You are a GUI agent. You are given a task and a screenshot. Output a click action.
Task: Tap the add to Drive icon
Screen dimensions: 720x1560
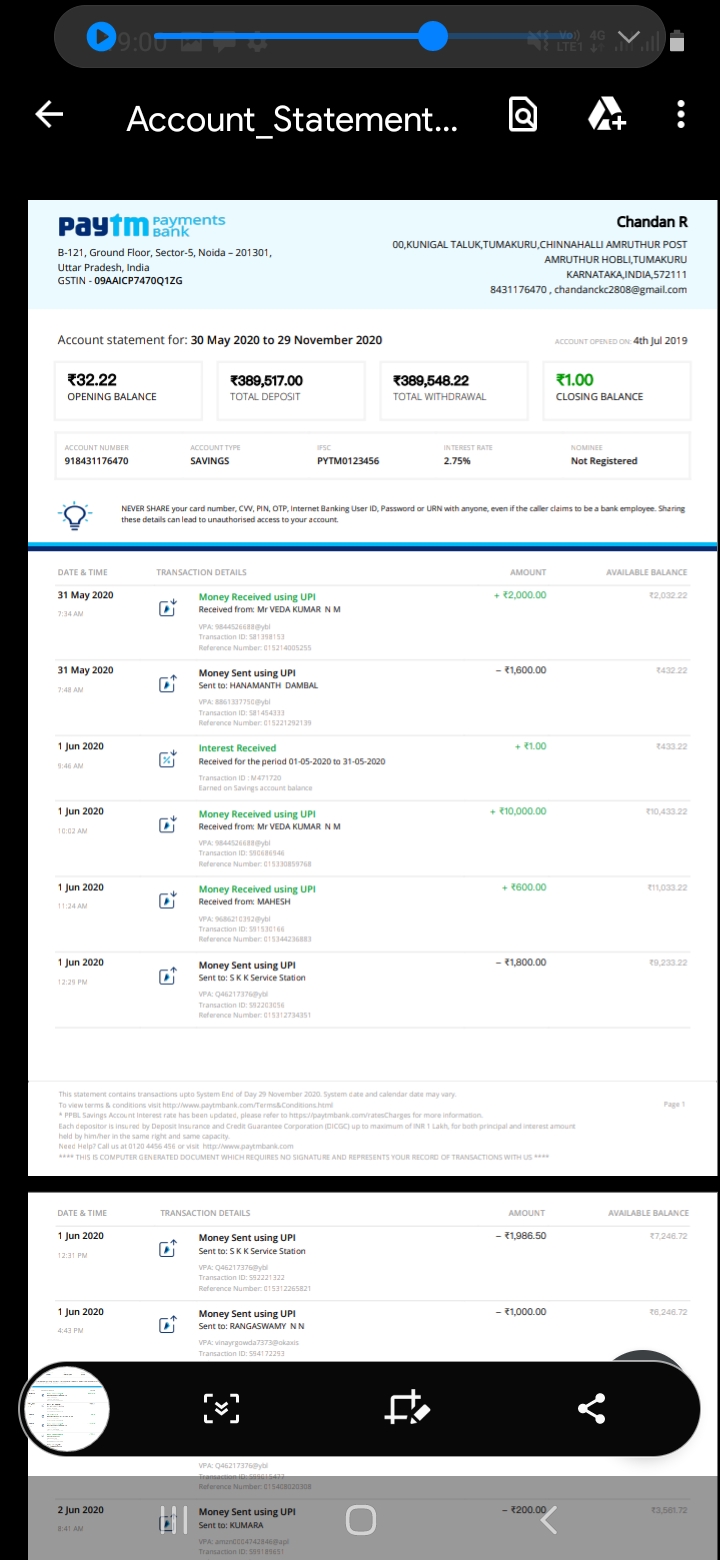(606, 115)
